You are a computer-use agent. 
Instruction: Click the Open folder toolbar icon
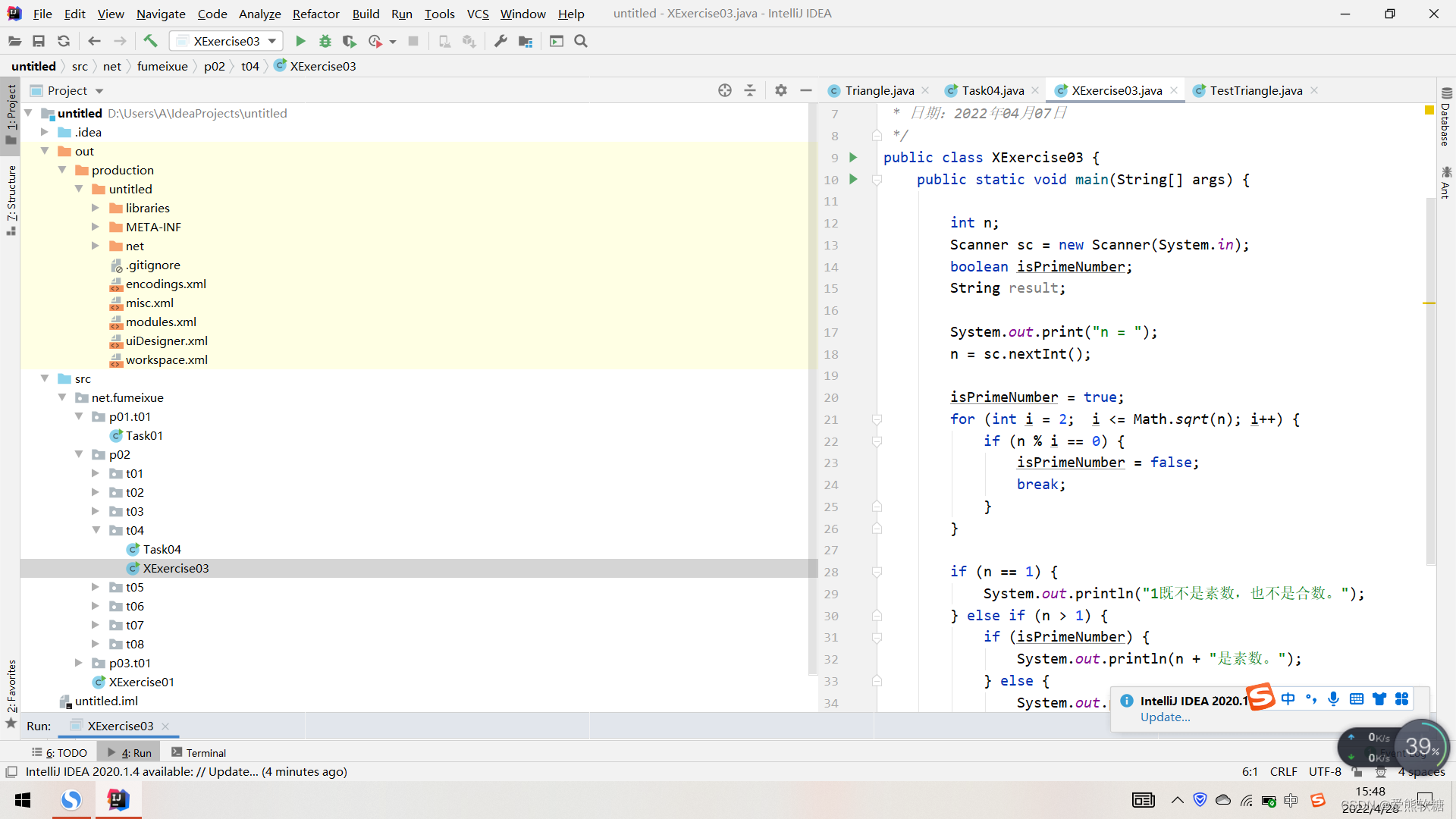point(14,41)
